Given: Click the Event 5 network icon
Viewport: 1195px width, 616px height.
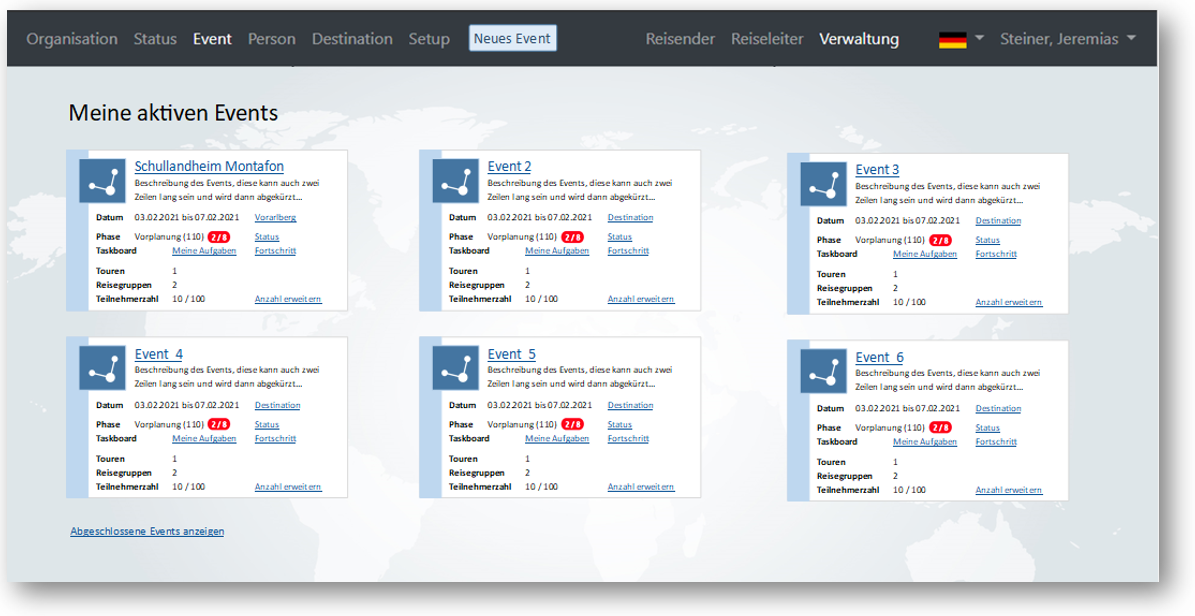Looking at the screenshot, I should 455,368.
